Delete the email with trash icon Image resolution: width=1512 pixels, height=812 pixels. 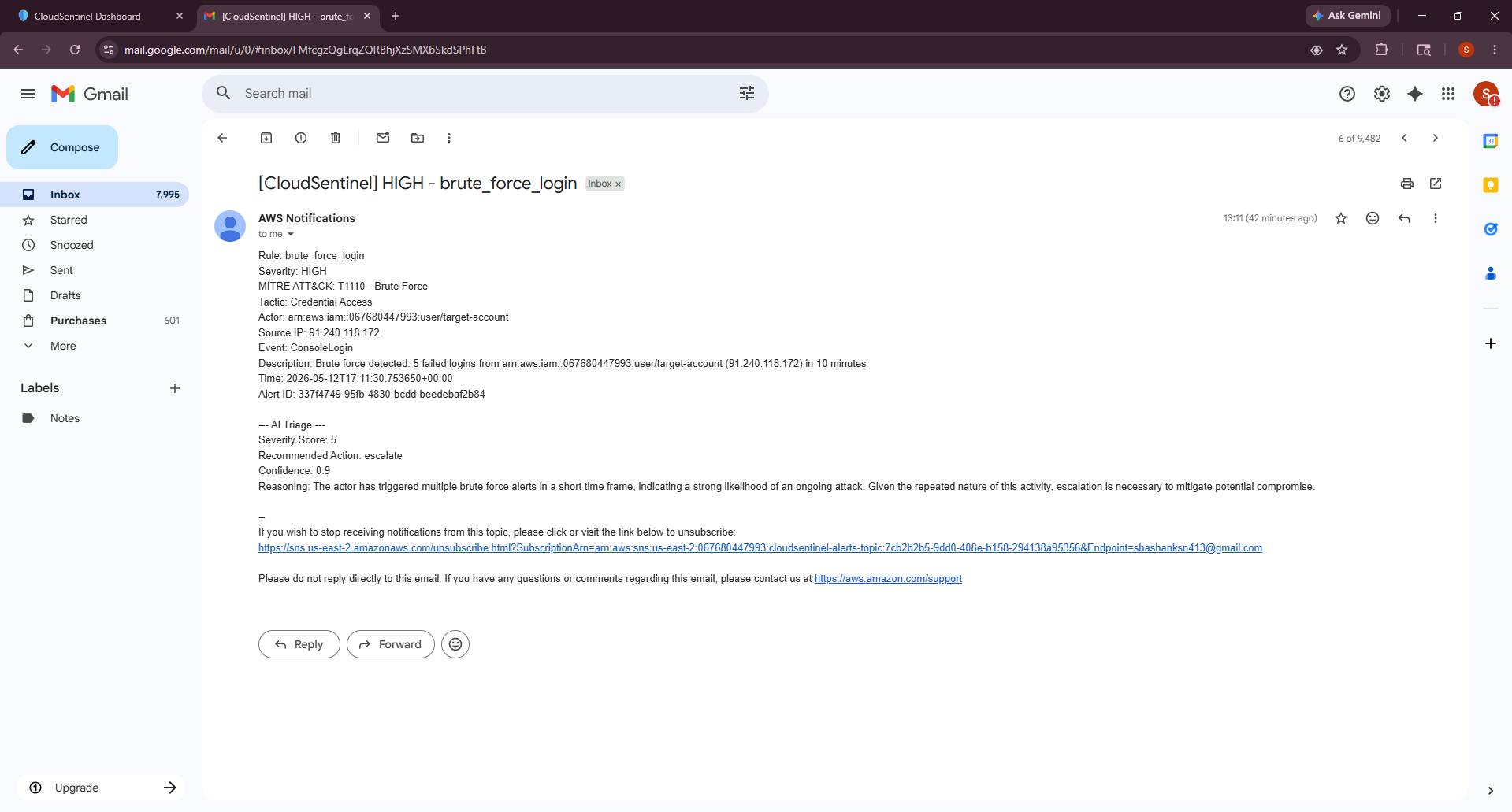tap(336, 138)
